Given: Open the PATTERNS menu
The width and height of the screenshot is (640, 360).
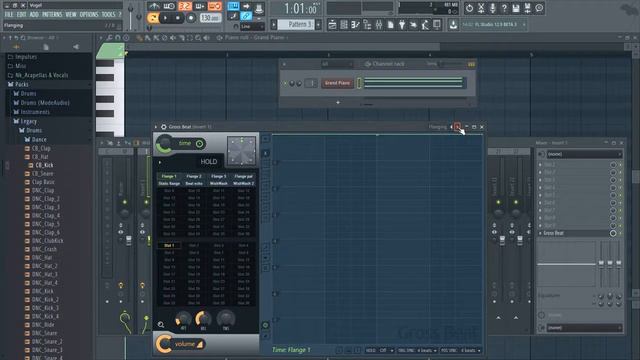Looking at the screenshot, I should pos(52,14).
